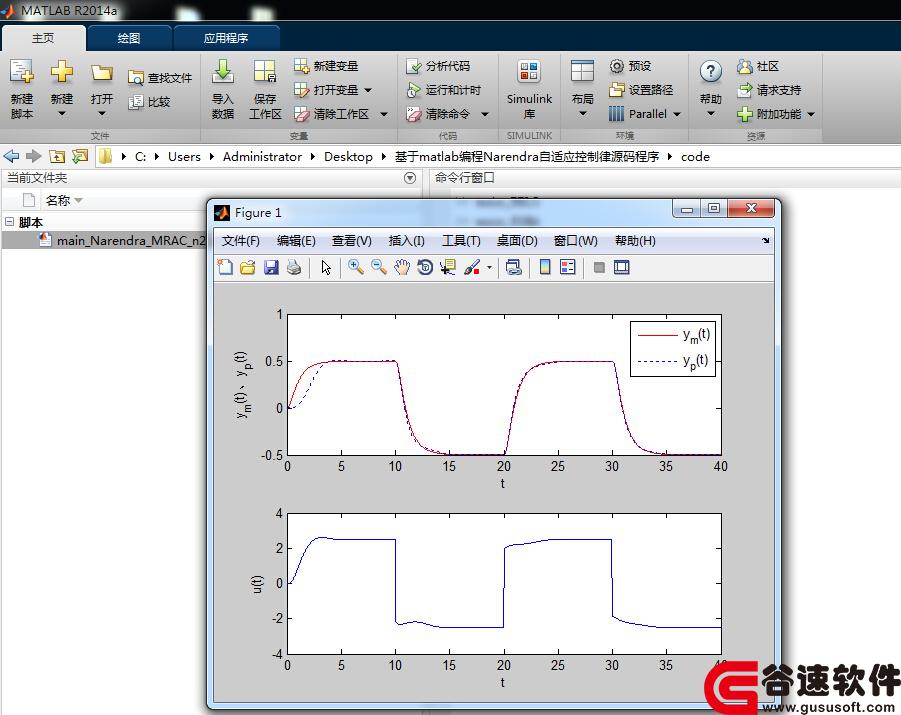Open the 桌面(D) menu in Figure 1
Image resolution: width=901 pixels, height=715 pixels.
click(x=517, y=241)
